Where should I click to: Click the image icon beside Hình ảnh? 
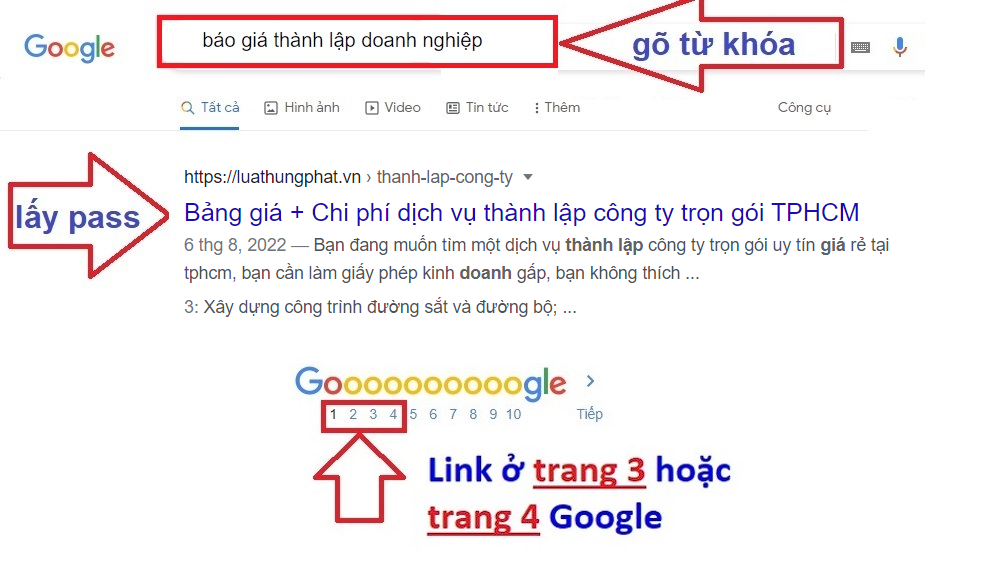click(x=270, y=108)
